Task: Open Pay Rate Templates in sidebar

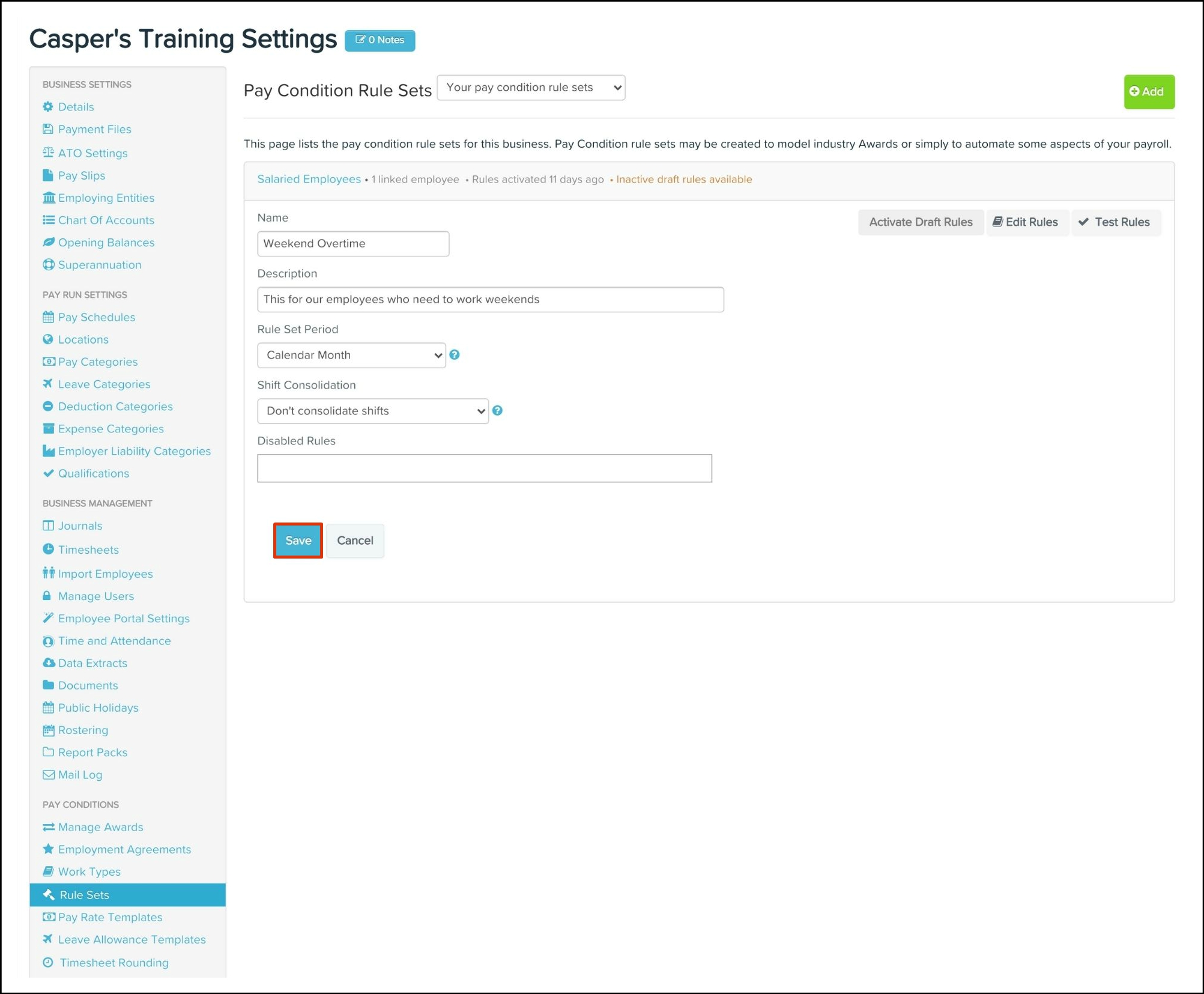Action: (110, 917)
